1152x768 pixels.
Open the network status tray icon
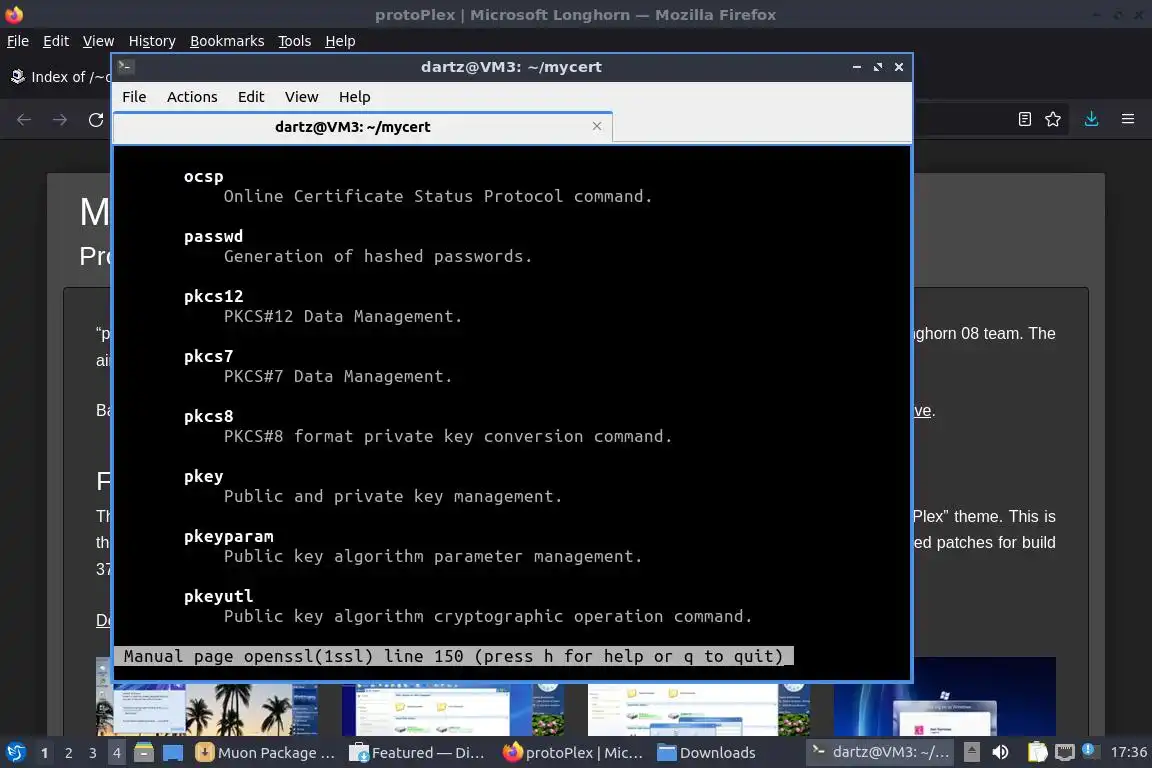tap(1065, 752)
